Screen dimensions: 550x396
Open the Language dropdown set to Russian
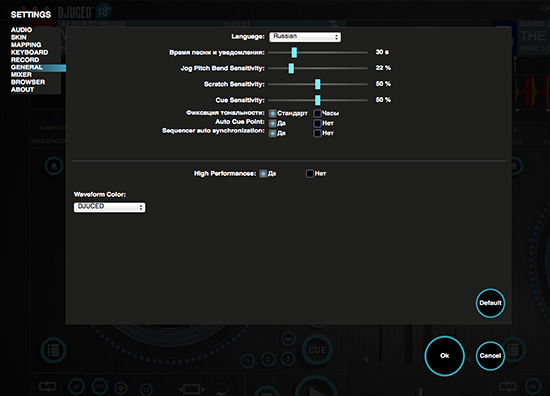[305, 37]
